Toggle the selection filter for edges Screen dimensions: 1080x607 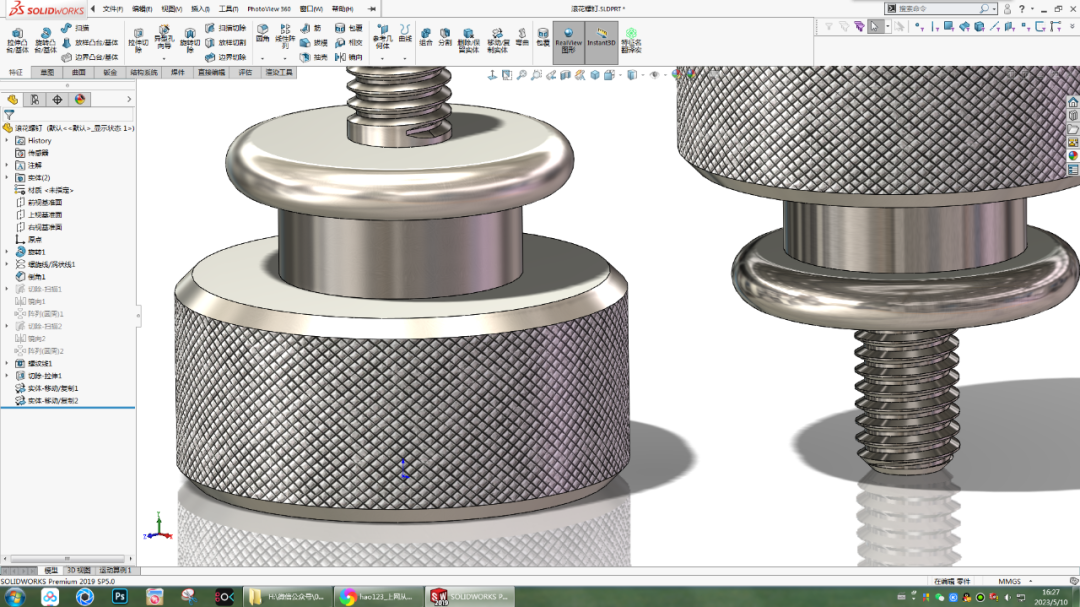pyautogui.click(x=935, y=27)
